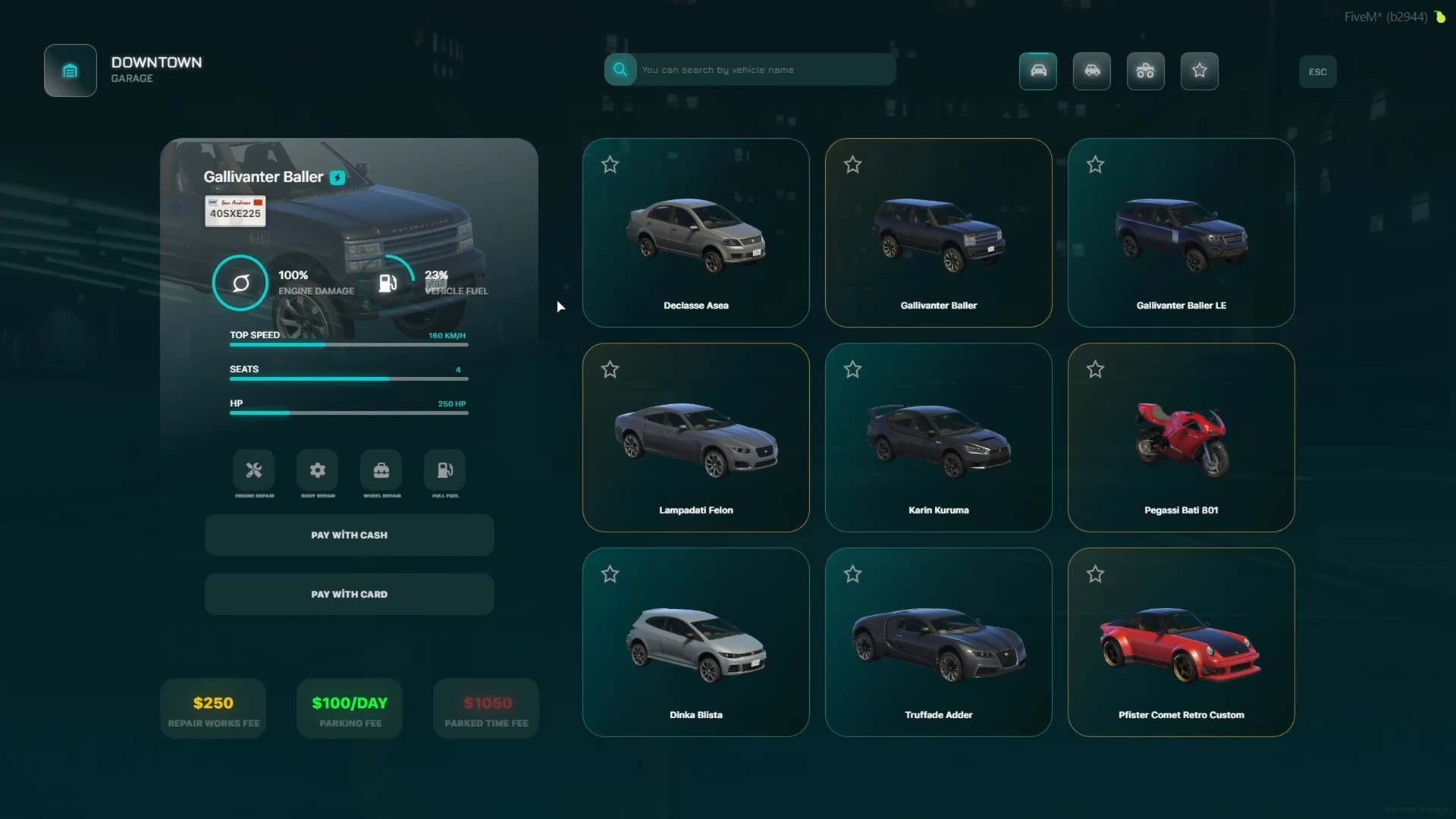Favorite the Pfister Comet Retro Custom

1096,574
